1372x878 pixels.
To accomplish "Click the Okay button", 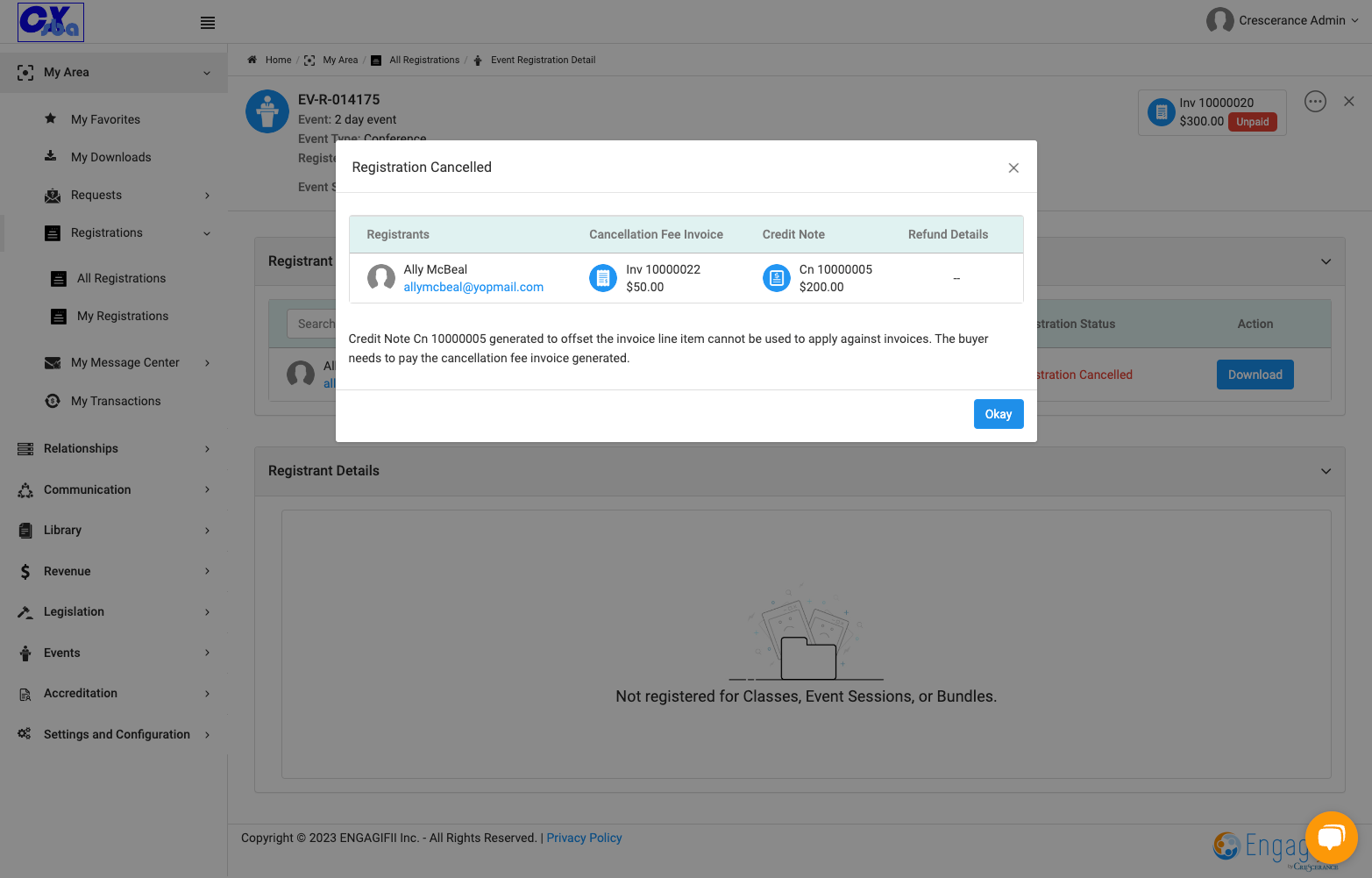I will tap(999, 414).
